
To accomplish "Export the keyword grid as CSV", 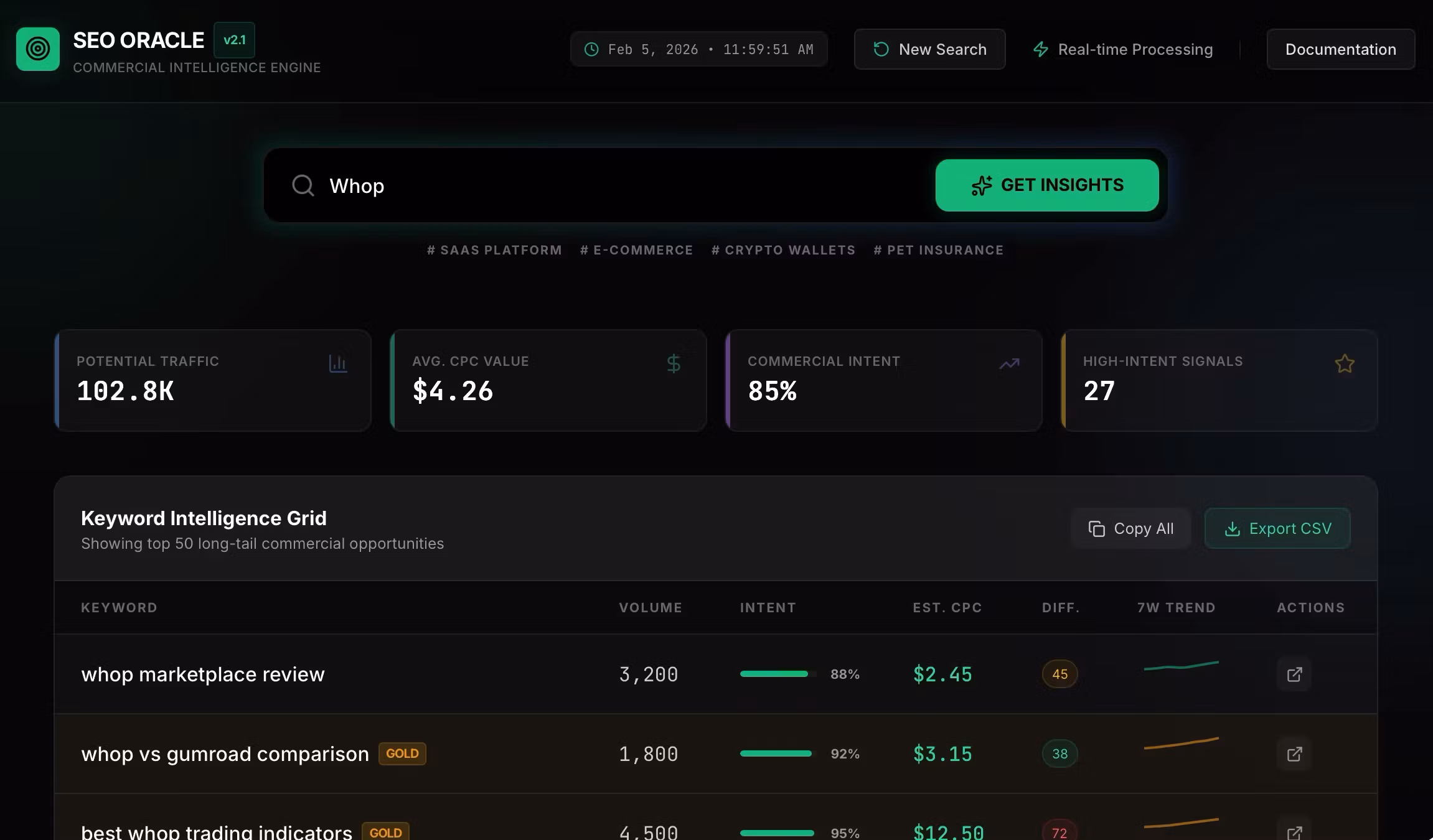I will (x=1277, y=528).
